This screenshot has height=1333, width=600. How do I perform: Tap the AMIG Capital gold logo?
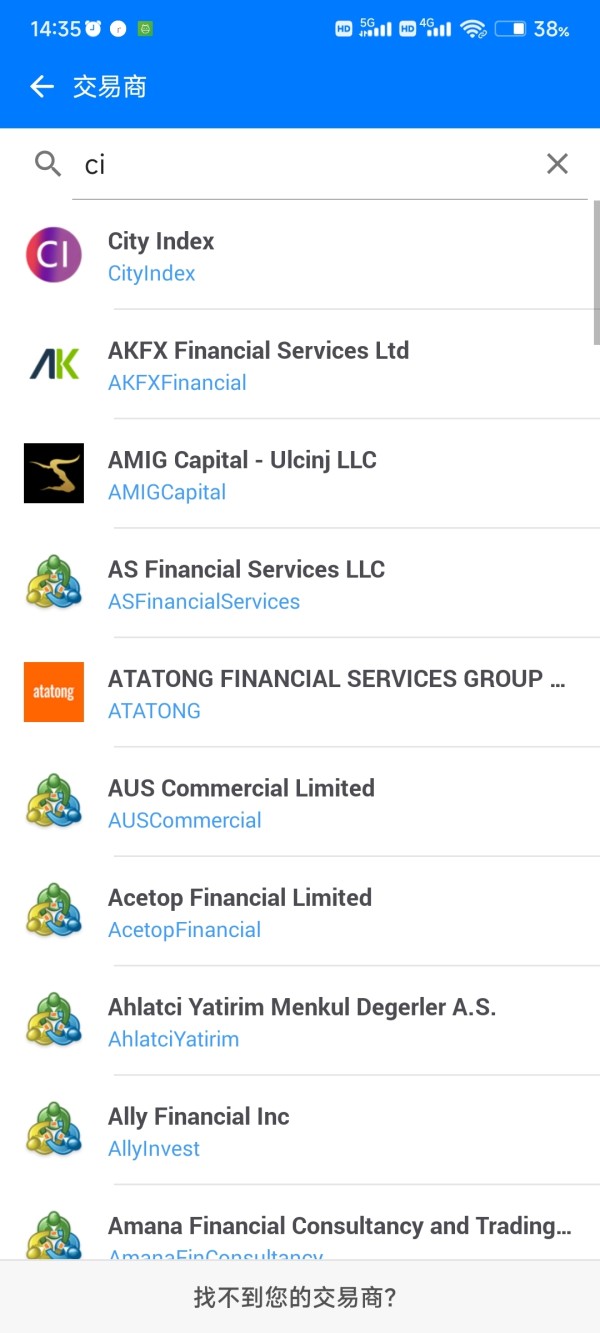pyautogui.click(x=54, y=473)
